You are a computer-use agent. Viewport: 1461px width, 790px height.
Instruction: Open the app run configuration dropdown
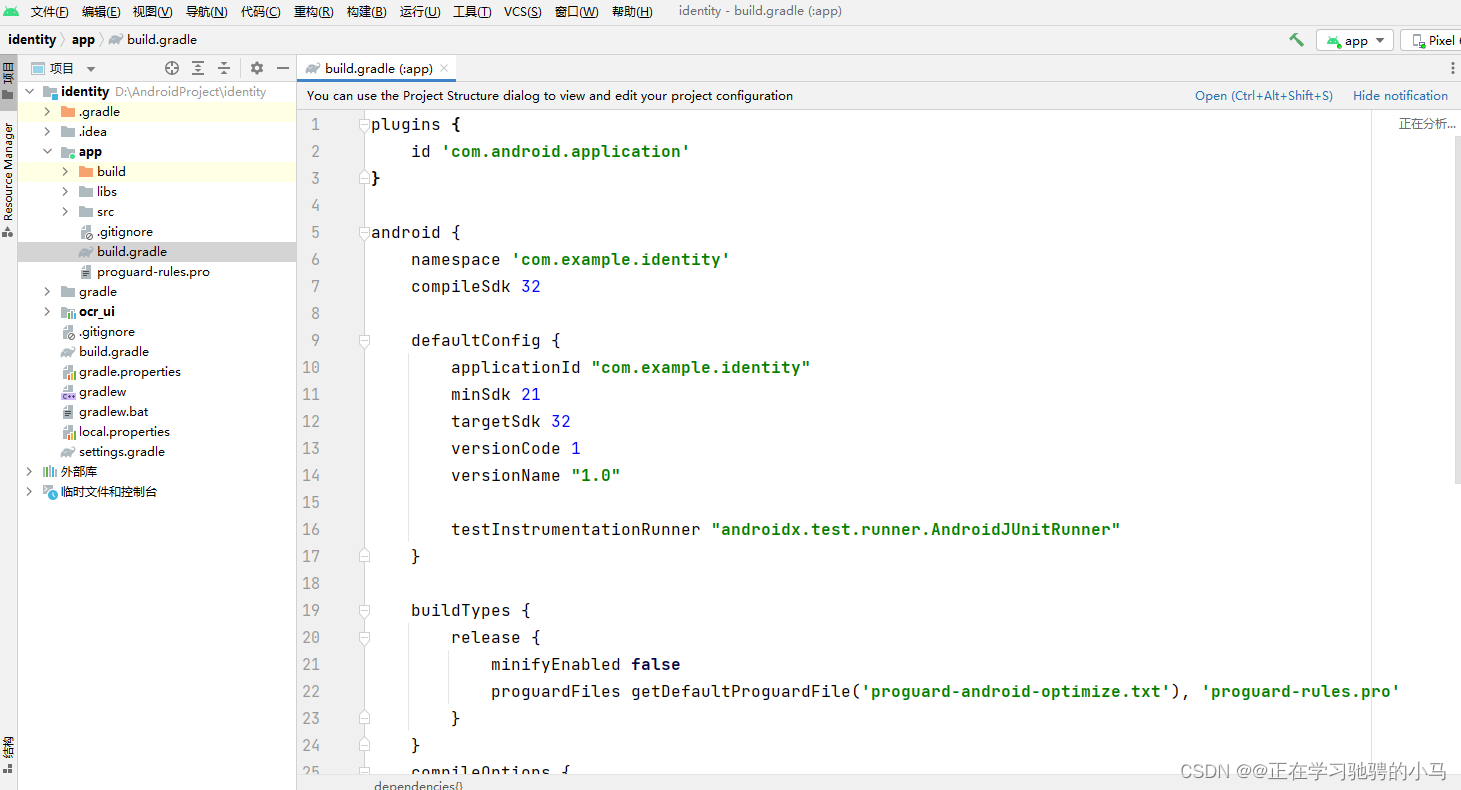coord(1355,40)
